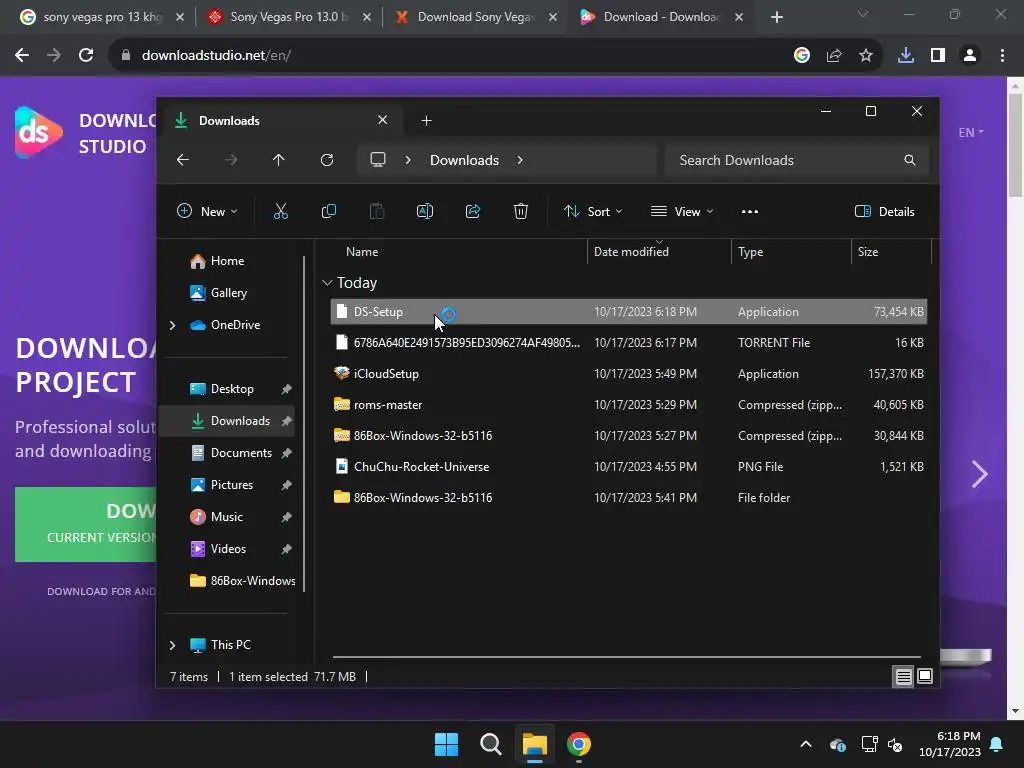Image resolution: width=1024 pixels, height=768 pixels.
Task: Open Chrome profile avatar
Action: (970, 56)
